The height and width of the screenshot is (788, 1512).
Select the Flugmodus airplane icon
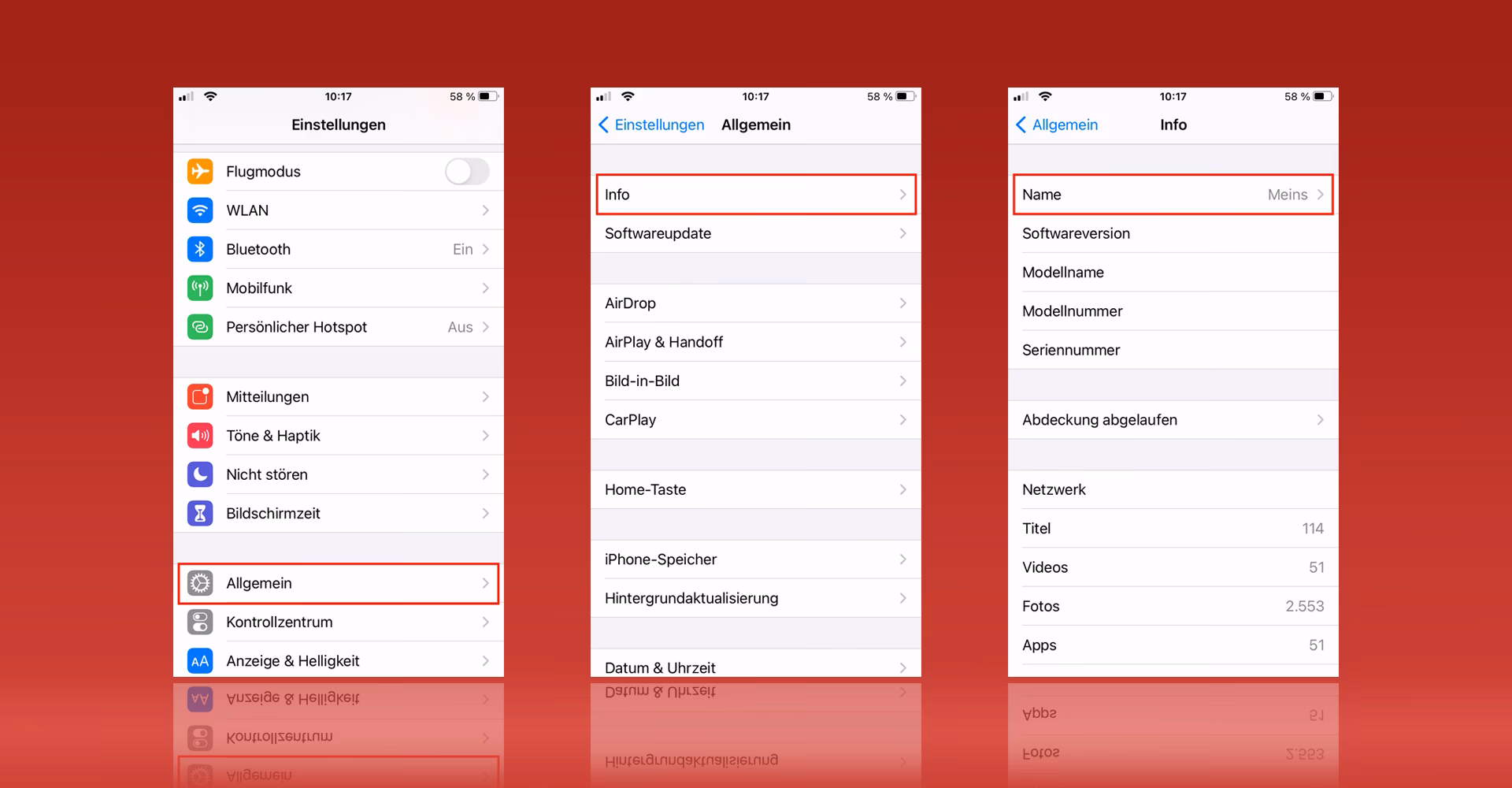(x=200, y=171)
